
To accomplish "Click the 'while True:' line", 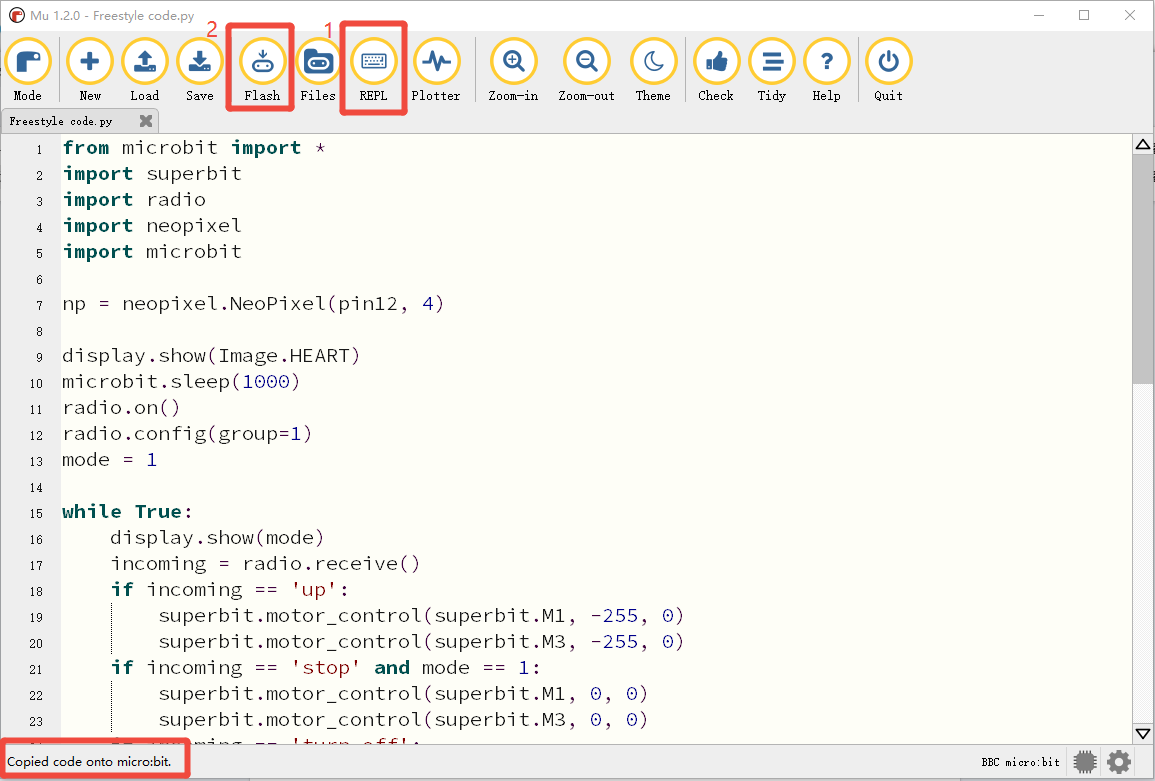I will pyautogui.click(x=127, y=512).
